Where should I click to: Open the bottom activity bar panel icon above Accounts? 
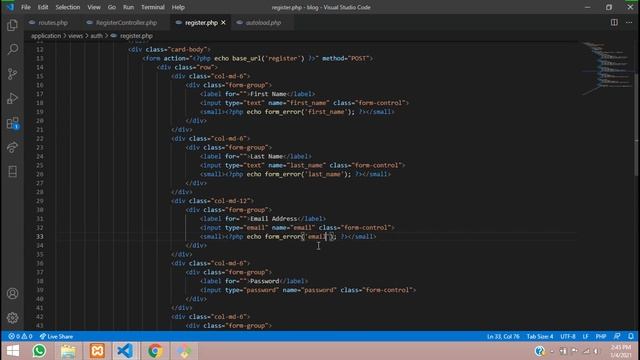pyautogui.click(x=12, y=171)
